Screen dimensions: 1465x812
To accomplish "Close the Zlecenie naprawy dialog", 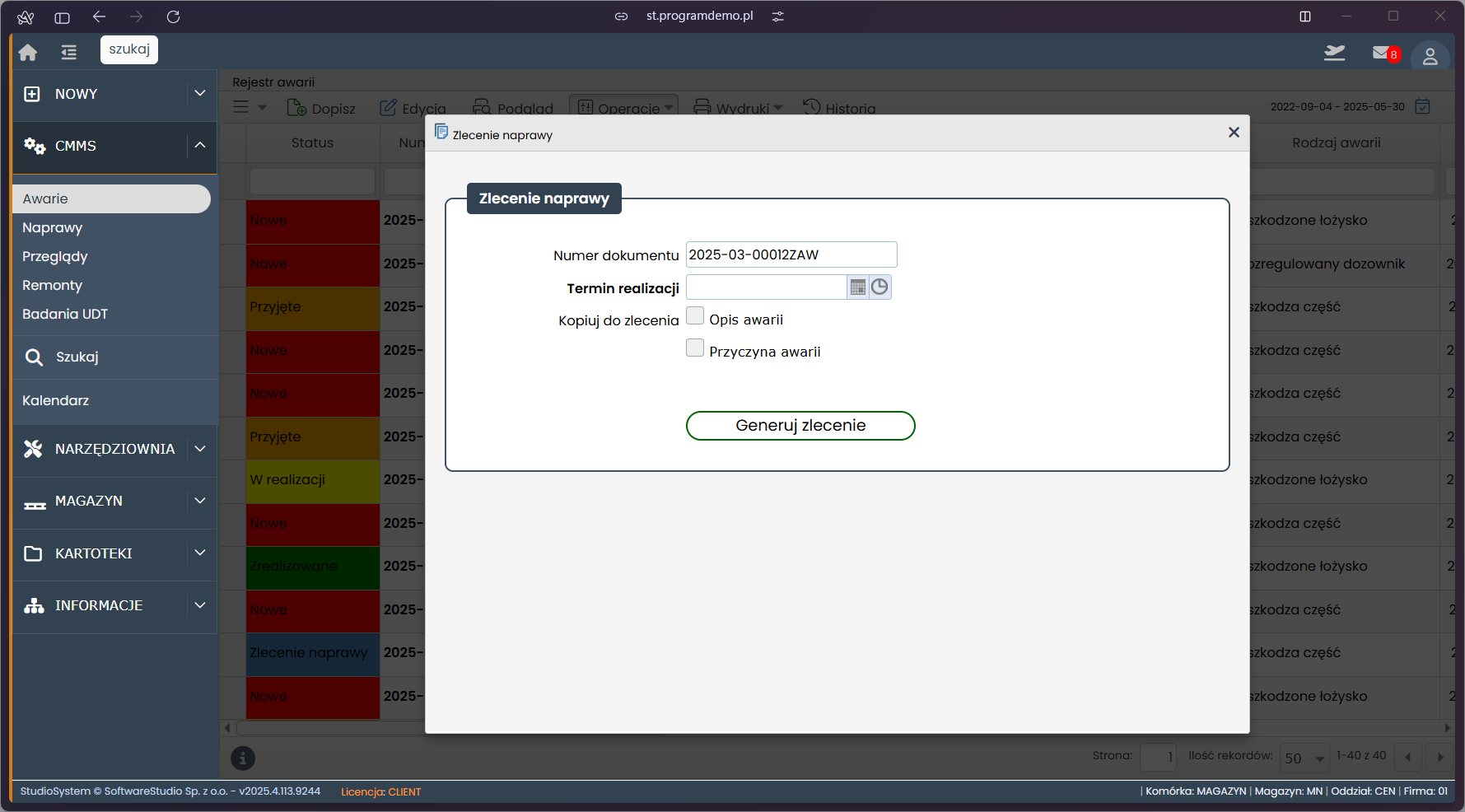I will 1233,133.
